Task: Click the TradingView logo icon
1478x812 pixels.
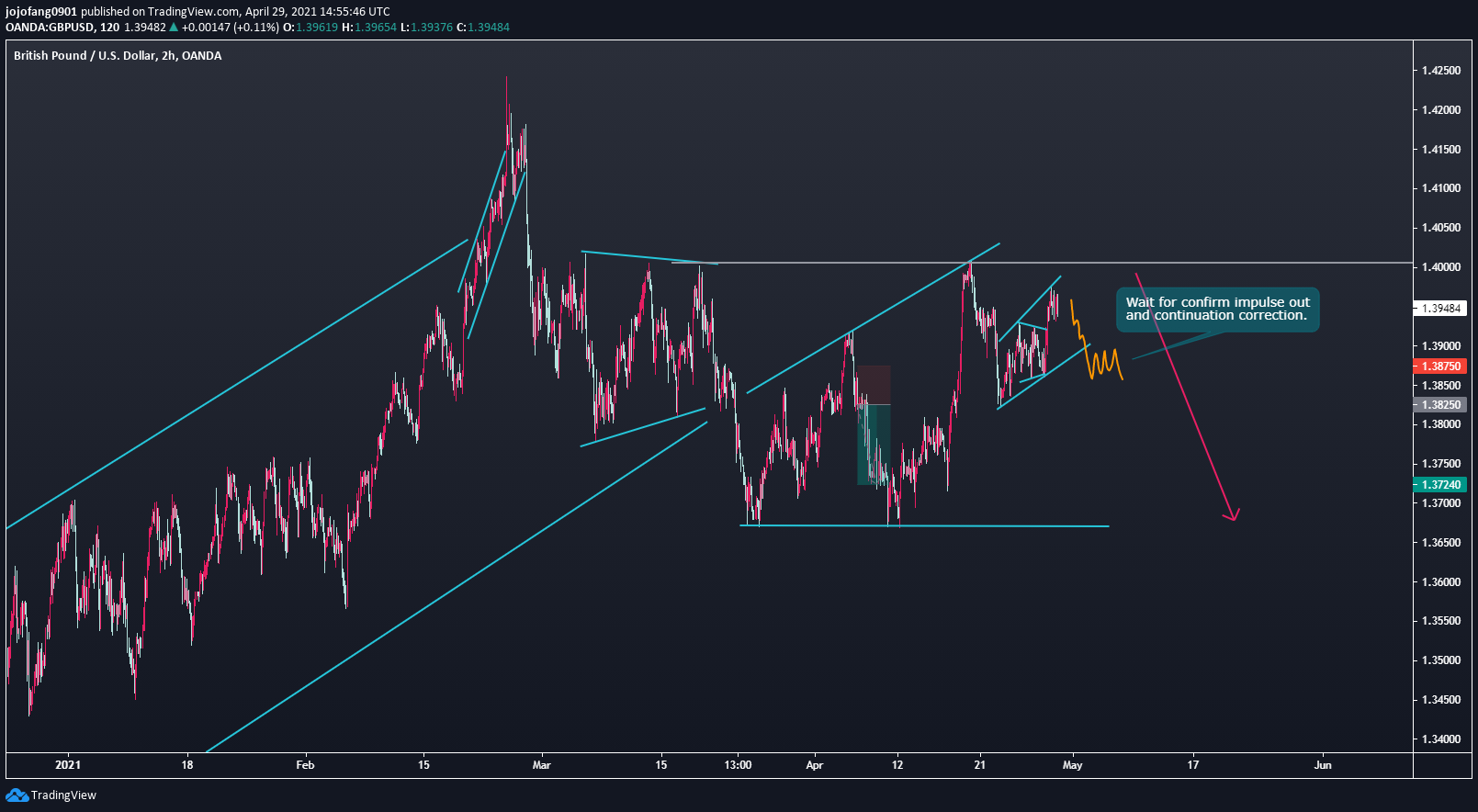Action: pyautogui.click(x=17, y=795)
